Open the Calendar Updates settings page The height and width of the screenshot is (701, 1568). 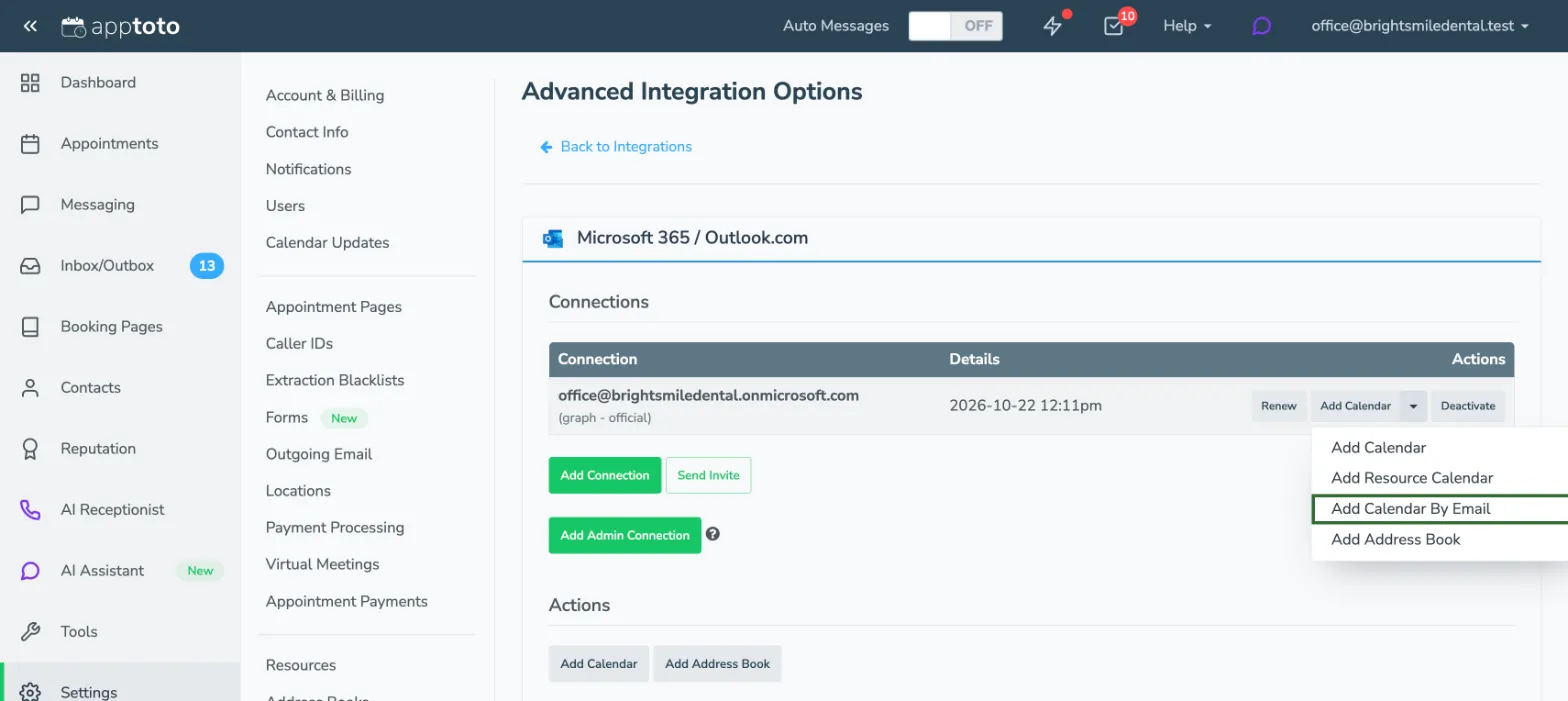click(x=328, y=242)
